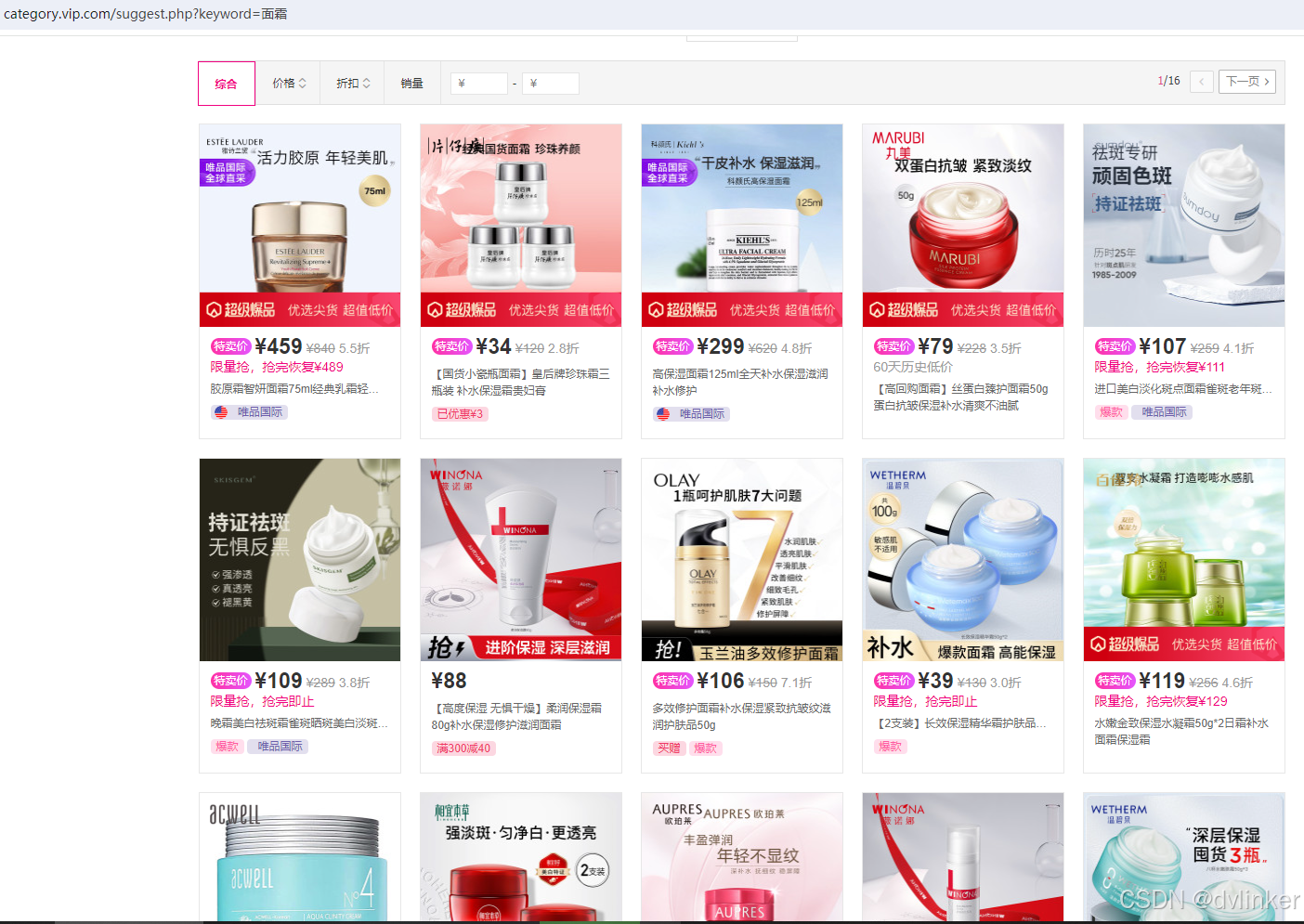Viewport: 1304px width, 924px height.
Task: Click the ¥88 WINONA price
Action: (x=450, y=682)
